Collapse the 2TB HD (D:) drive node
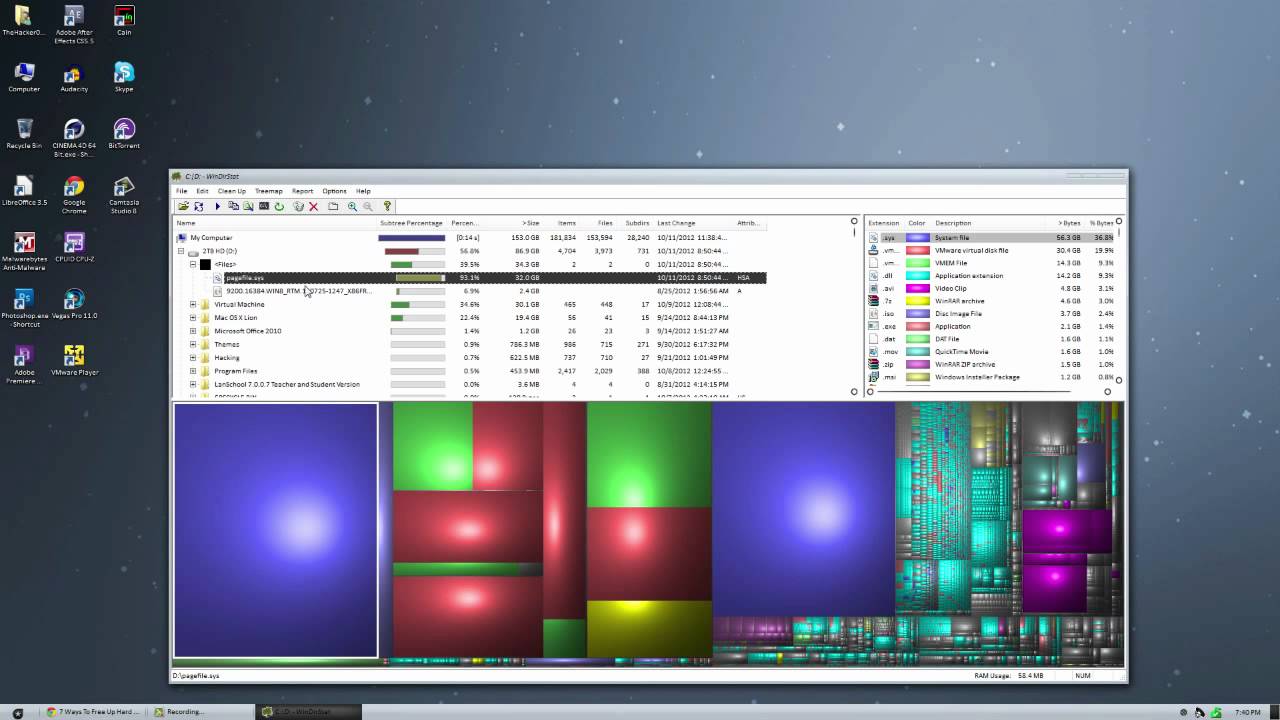Viewport: 1280px width, 720px height. (x=181, y=251)
